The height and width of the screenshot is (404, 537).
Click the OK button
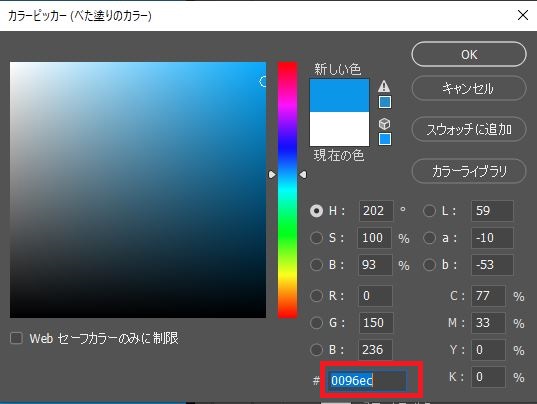pyautogui.click(x=469, y=54)
